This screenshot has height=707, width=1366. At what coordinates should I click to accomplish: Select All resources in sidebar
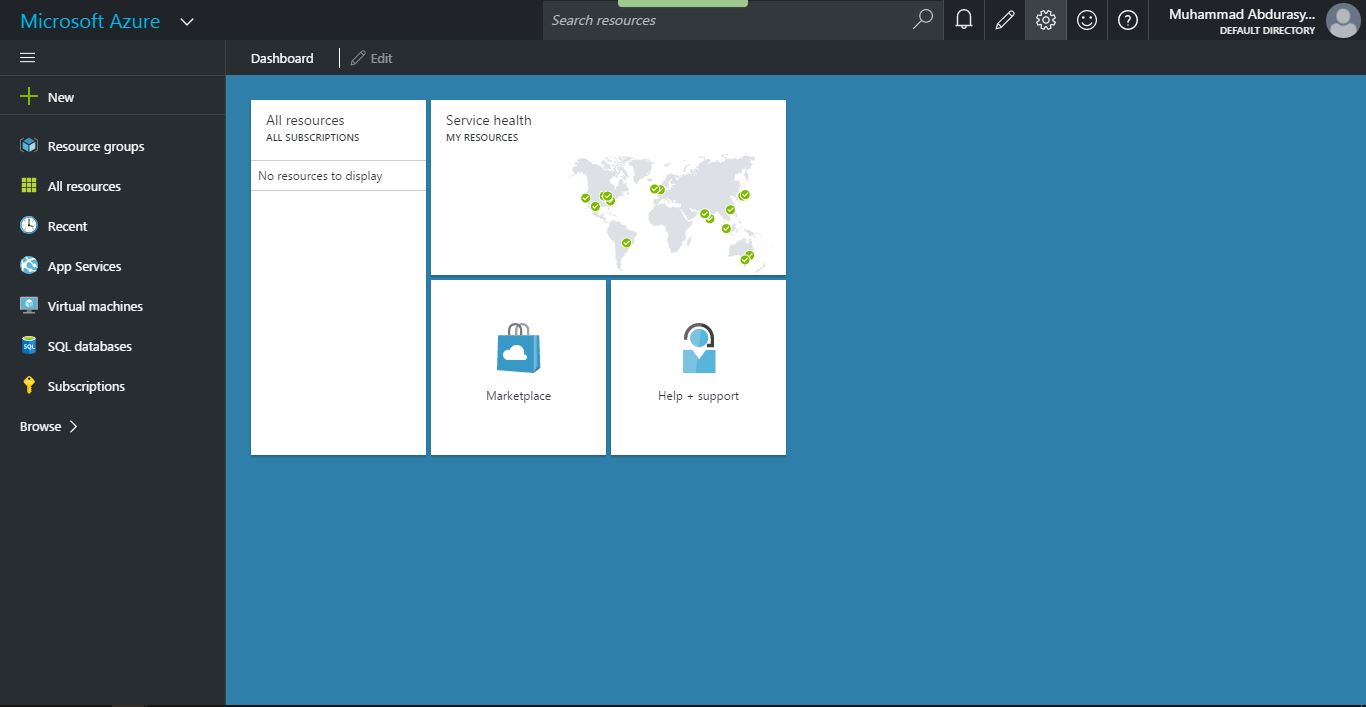pos(84,186)
